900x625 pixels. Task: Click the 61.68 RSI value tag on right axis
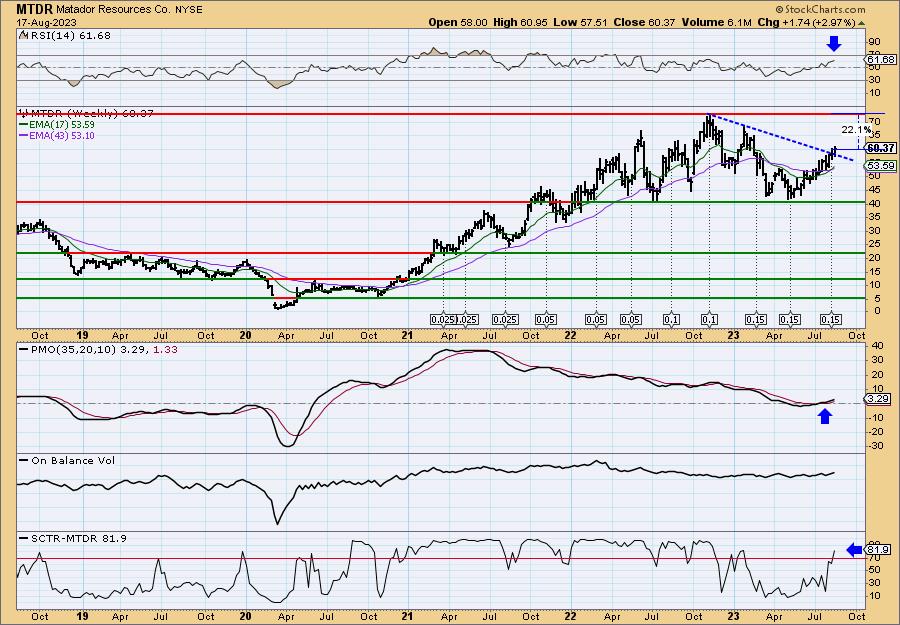[x=881, y=60]
